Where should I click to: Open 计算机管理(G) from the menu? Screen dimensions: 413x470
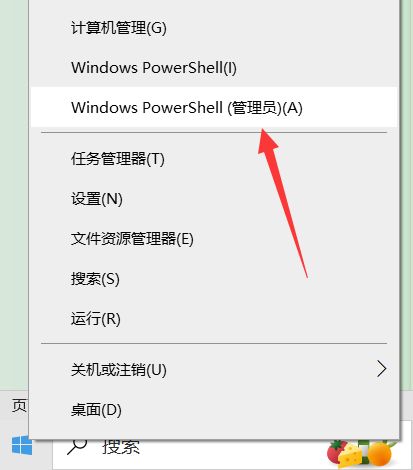[215, 28]
